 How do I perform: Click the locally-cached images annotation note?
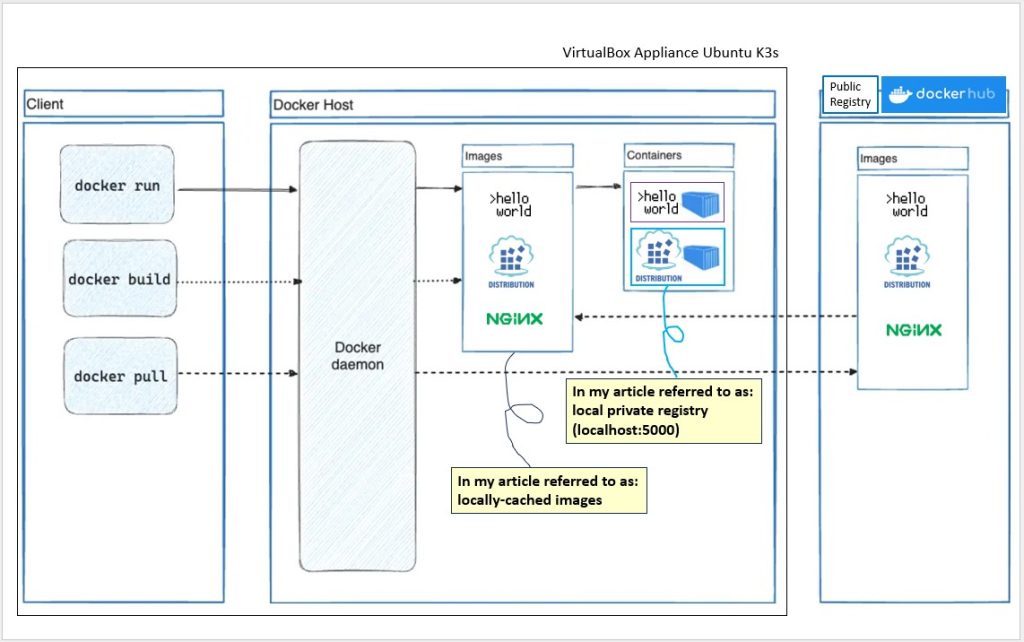click(549, 490)
